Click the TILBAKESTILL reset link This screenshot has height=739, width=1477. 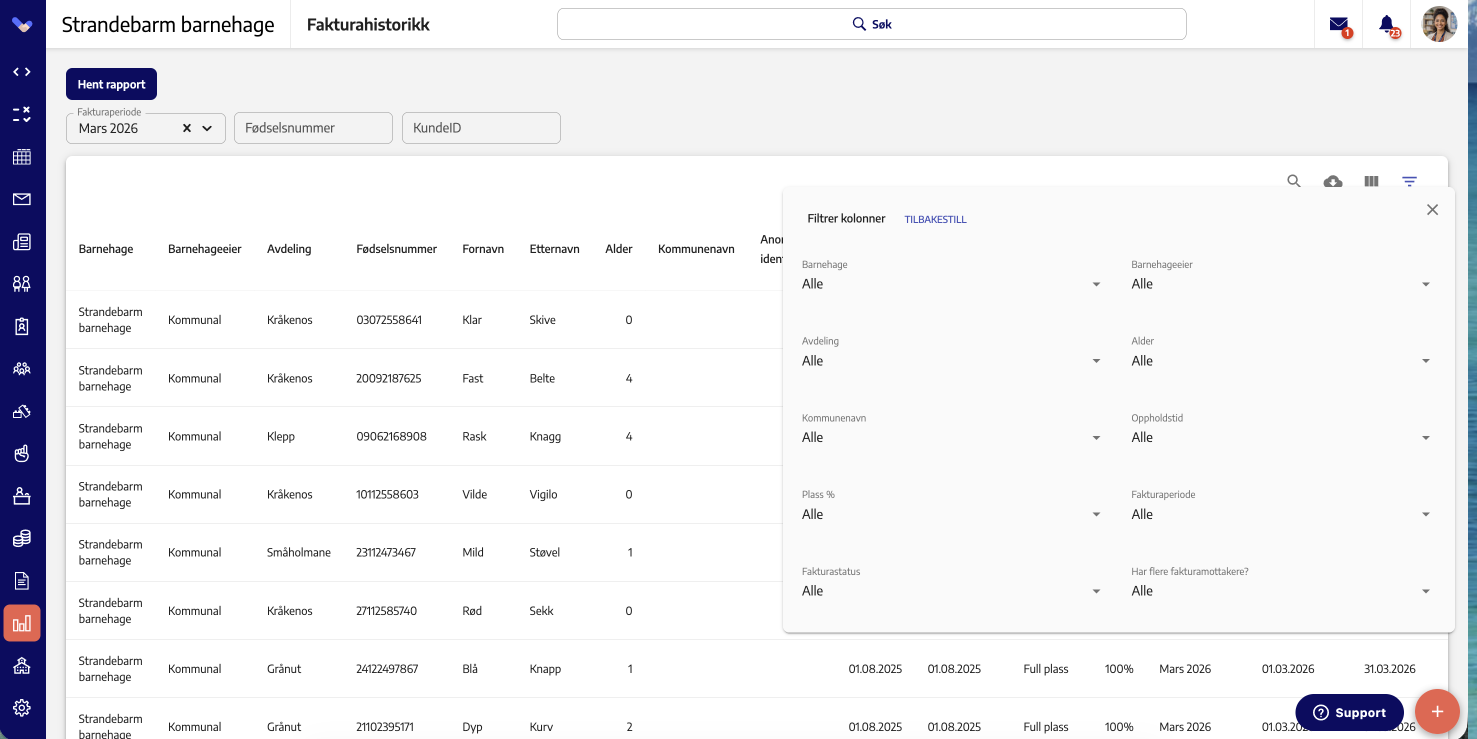pyautogui.click(x=935, y=219)
